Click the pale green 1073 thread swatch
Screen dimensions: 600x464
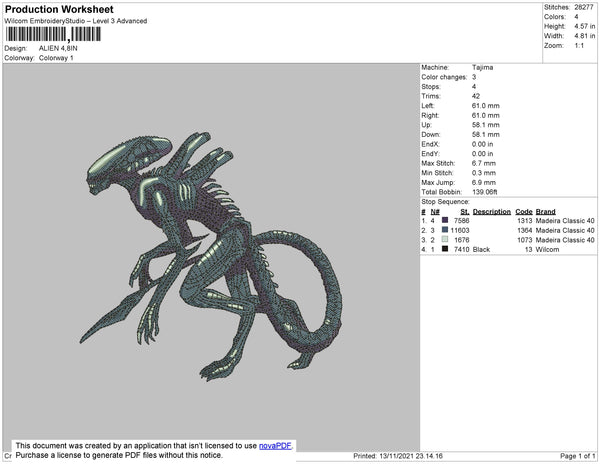pyautogui.click(x=445, y=239)
